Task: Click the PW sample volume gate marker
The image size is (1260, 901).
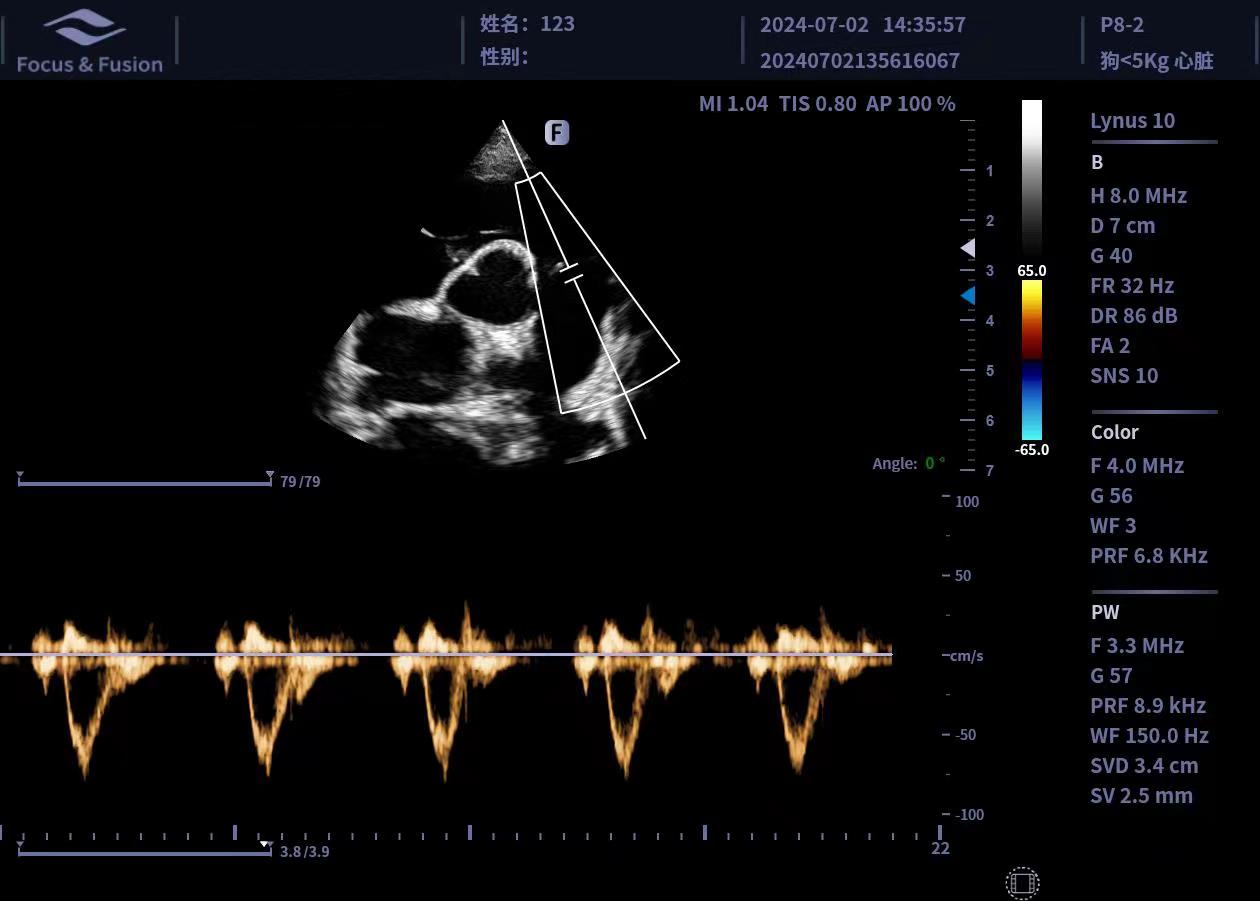Action: [x=571, y=272]
